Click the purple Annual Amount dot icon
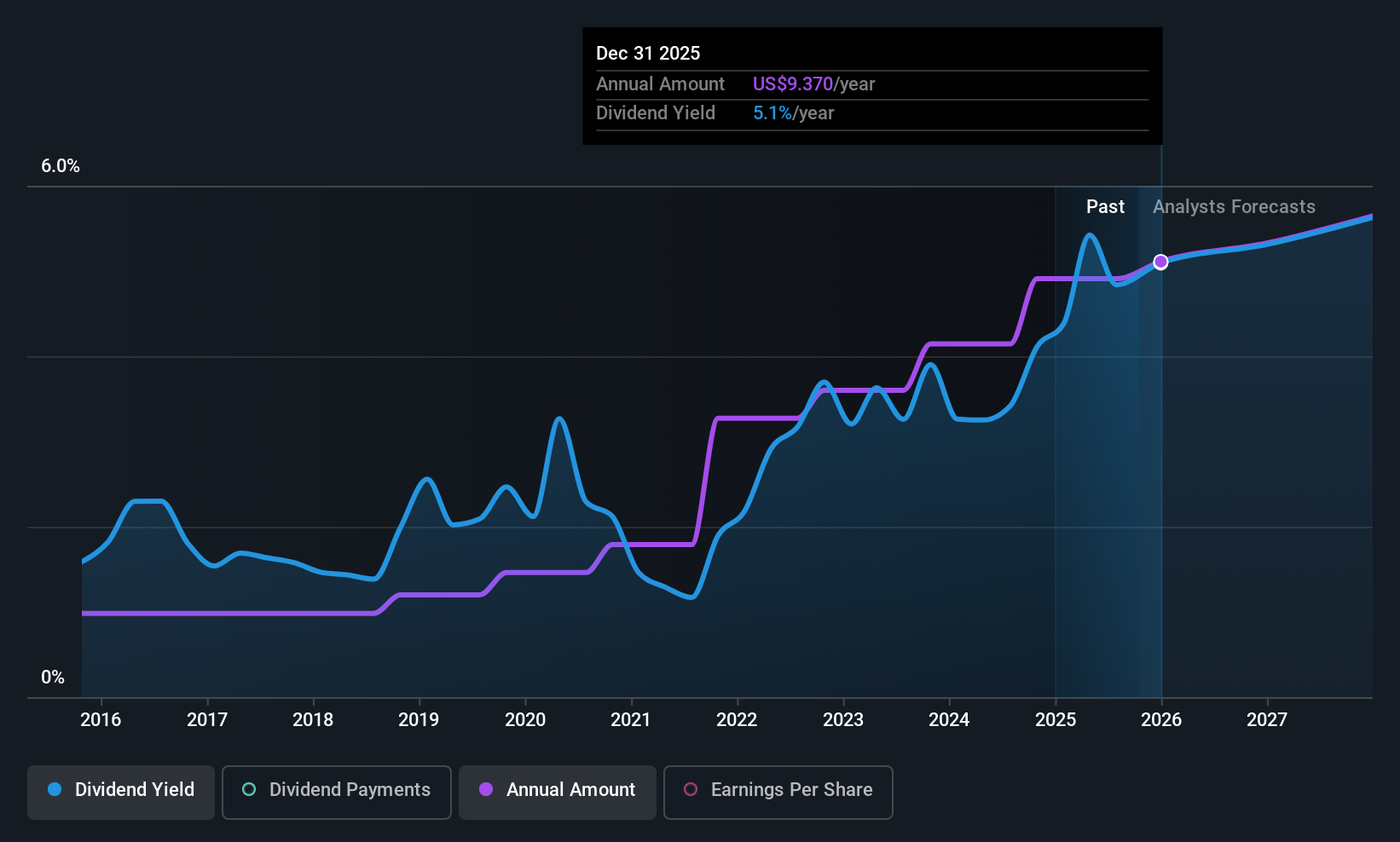The width and height of the screenshot is (1400, 842). [486, 790]
